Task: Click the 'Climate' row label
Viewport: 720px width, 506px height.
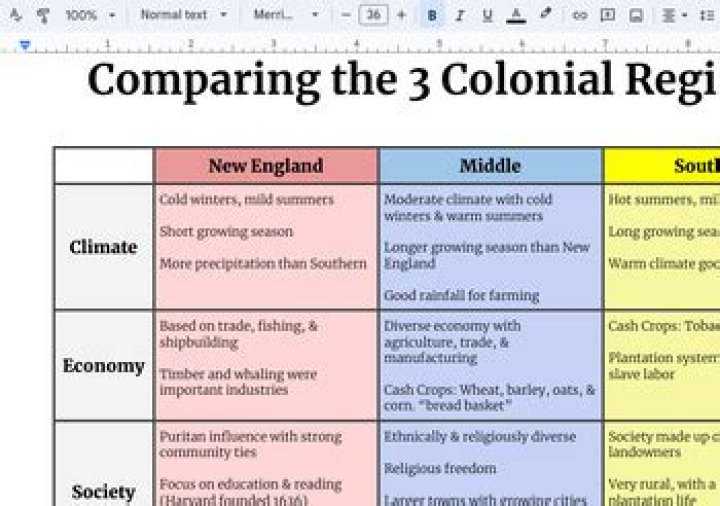Action: [103, 247]
